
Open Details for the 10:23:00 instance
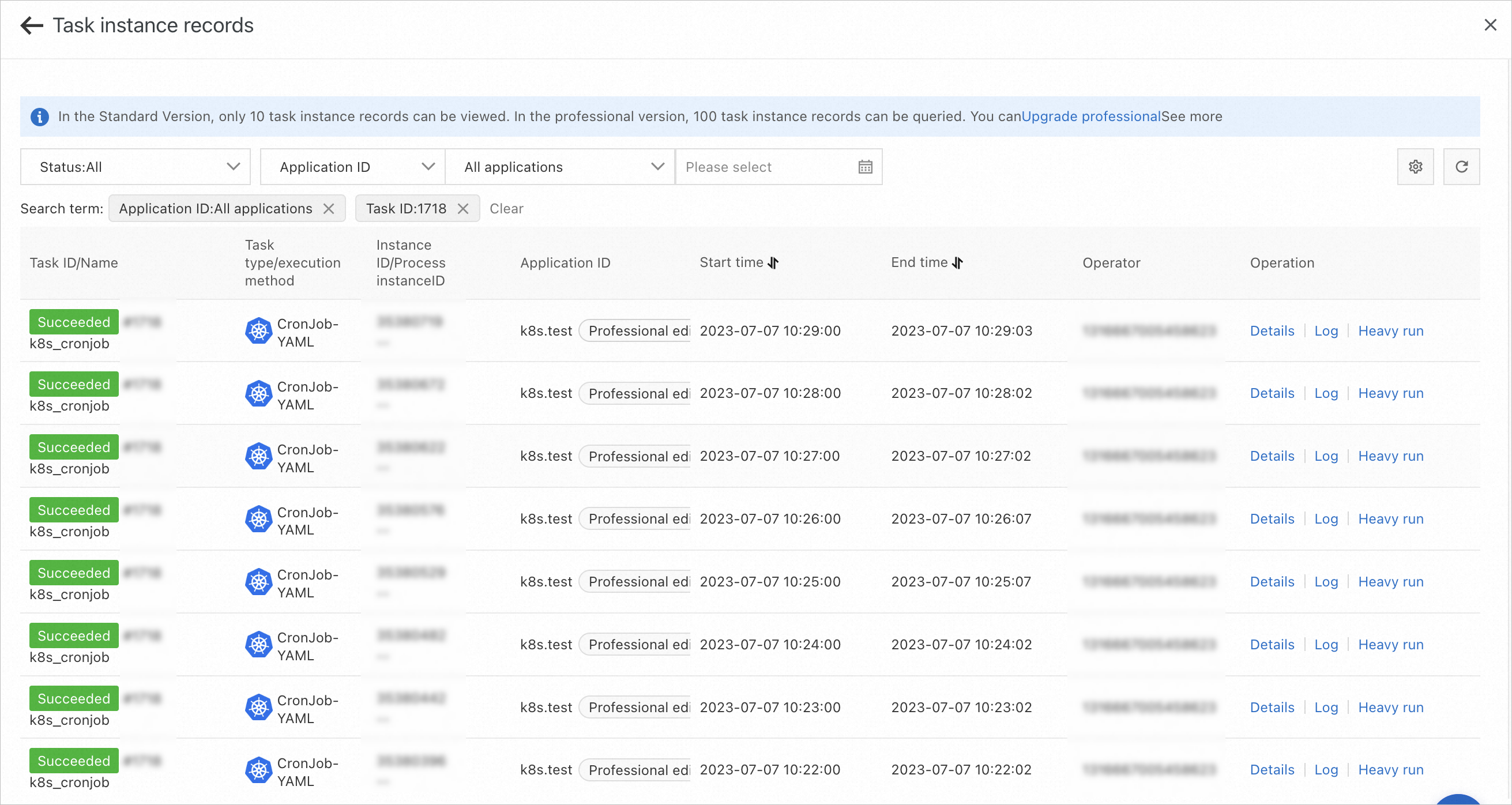pyautogui.click(x=1272, y=707)
